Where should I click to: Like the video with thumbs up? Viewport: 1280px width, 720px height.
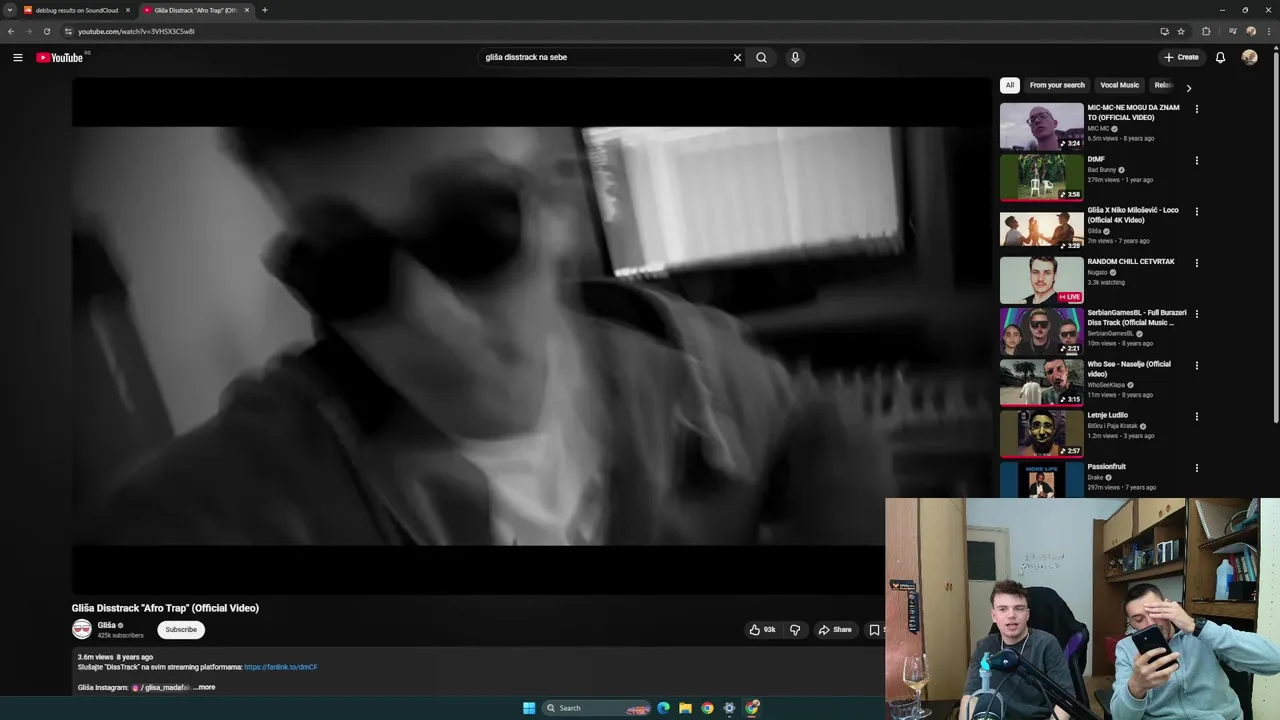point(762,630)
